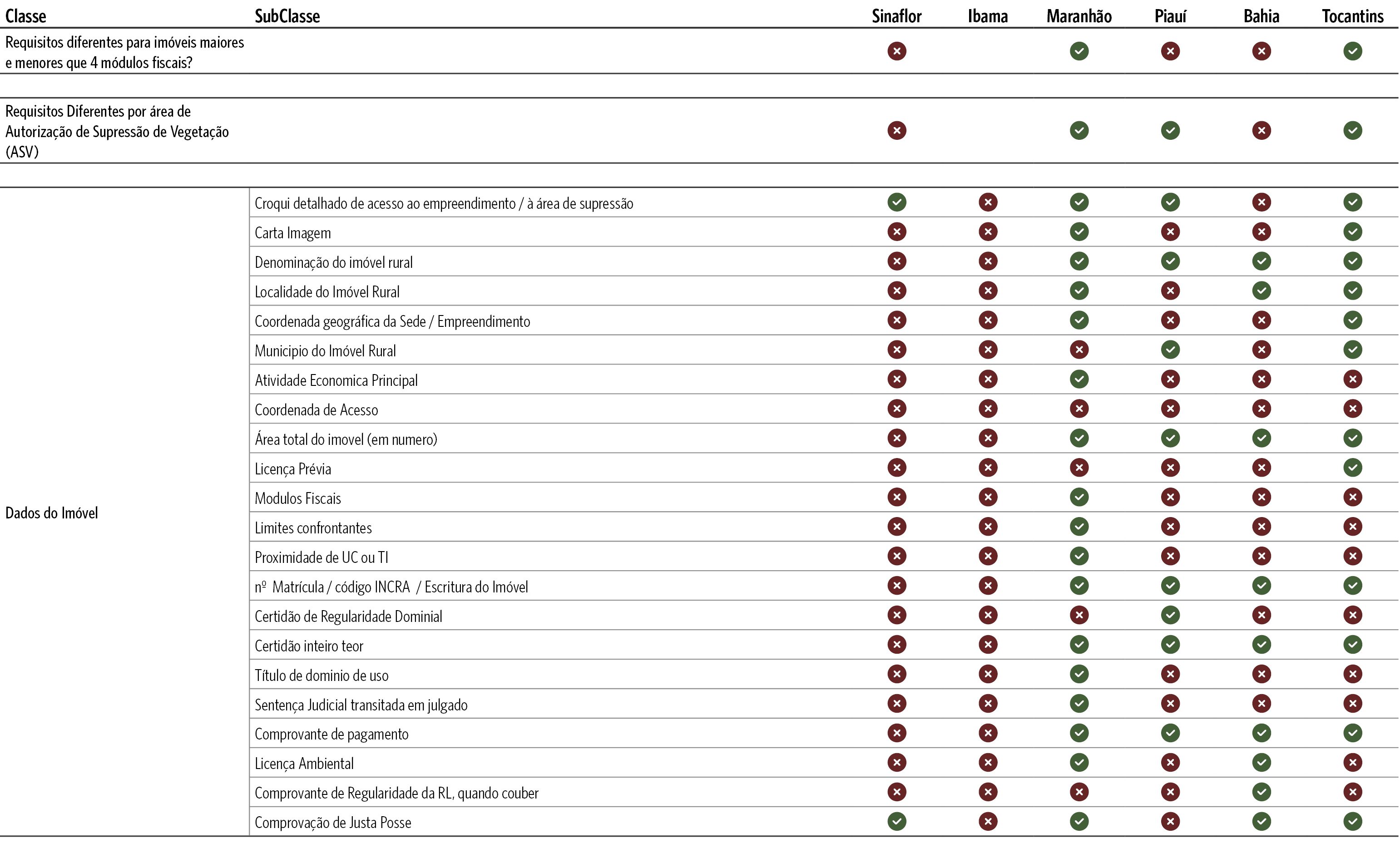Click Maranhão check icon for Modulos Fiscais
The width and height of the screenshot is (1400, 848).
pyautogui.click(x=1079, y=497)
